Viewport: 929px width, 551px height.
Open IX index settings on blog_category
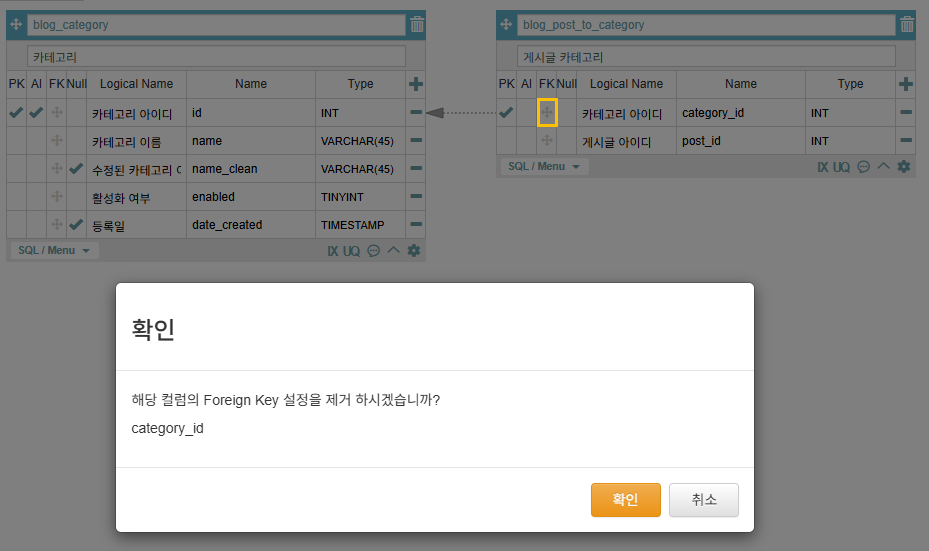(x=333, y=251)
